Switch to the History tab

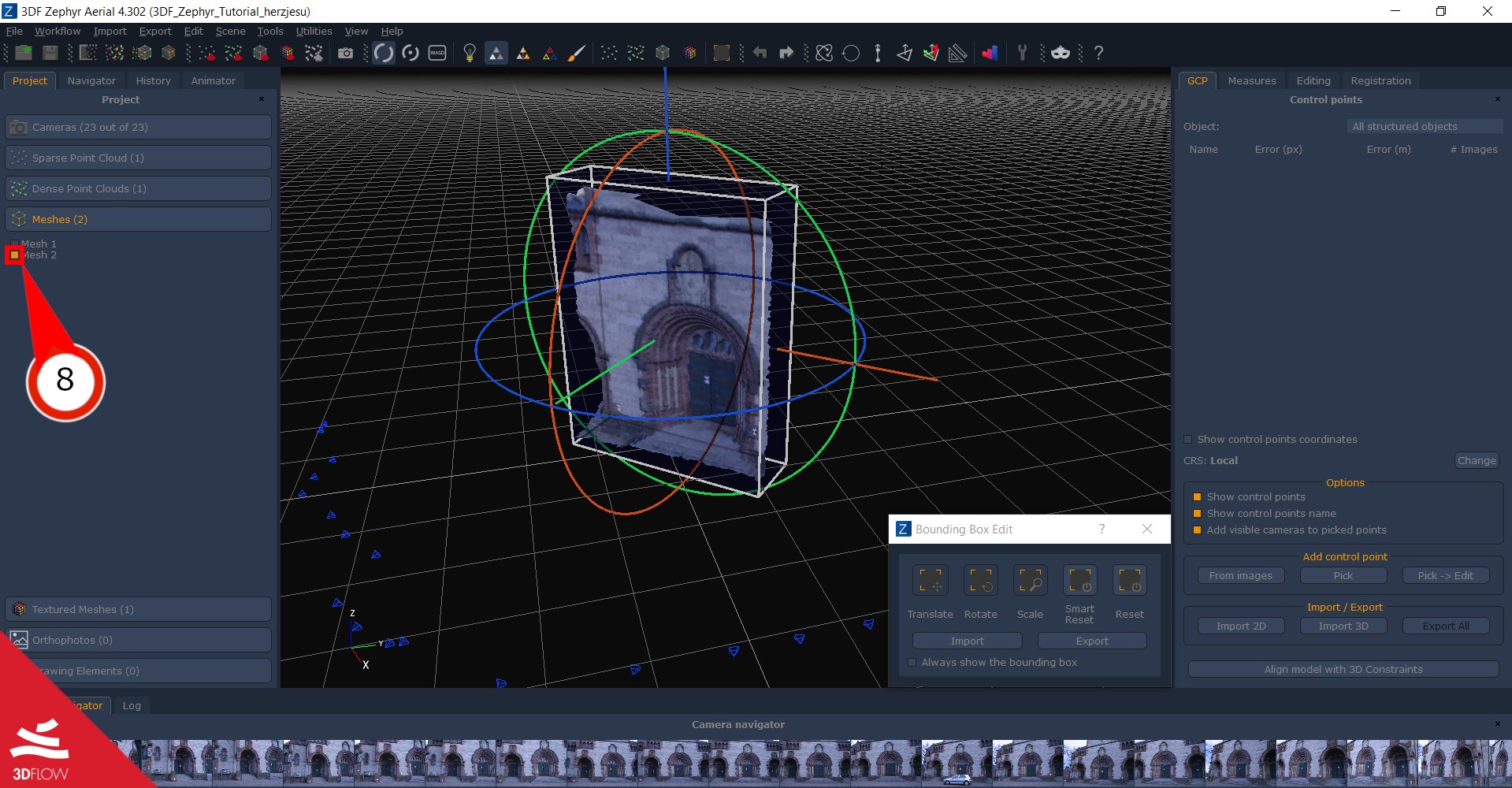tap(153, 80)
